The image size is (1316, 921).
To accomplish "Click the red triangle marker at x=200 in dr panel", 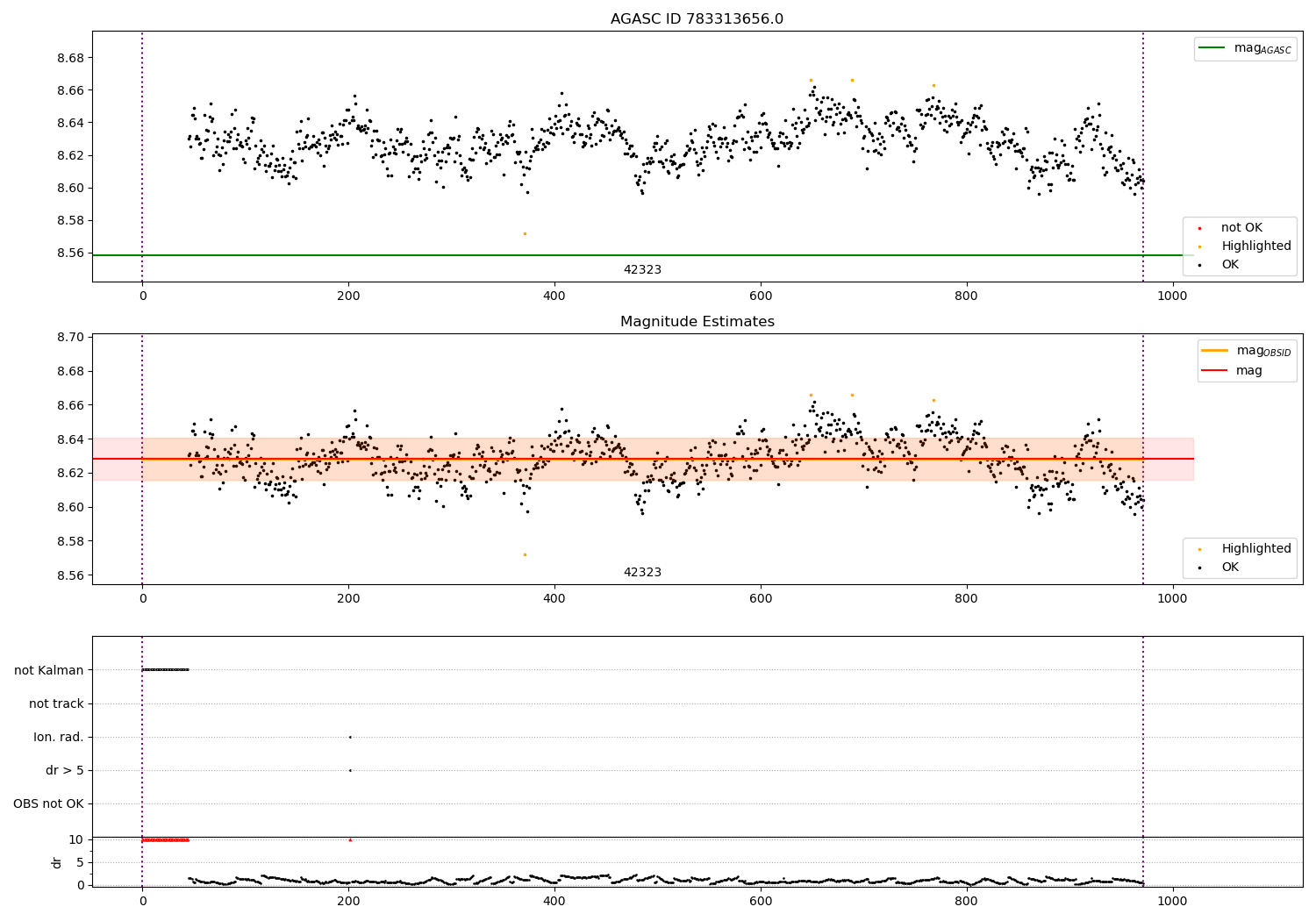I will click(350, 839).
